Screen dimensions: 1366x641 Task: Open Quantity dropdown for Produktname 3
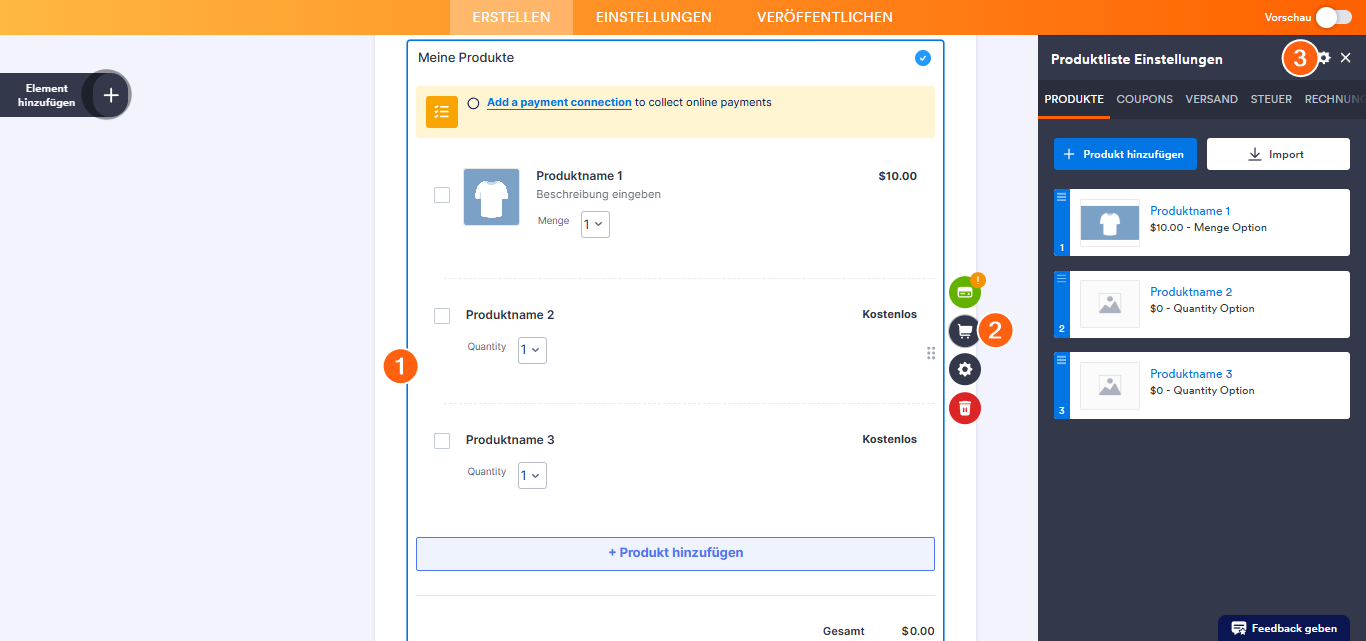point(532,475)
